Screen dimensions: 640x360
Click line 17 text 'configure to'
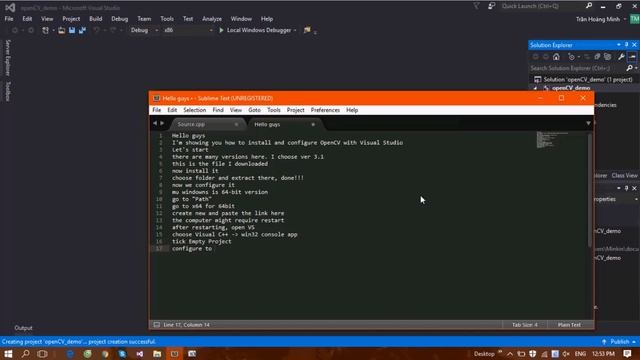click(191, 248)
